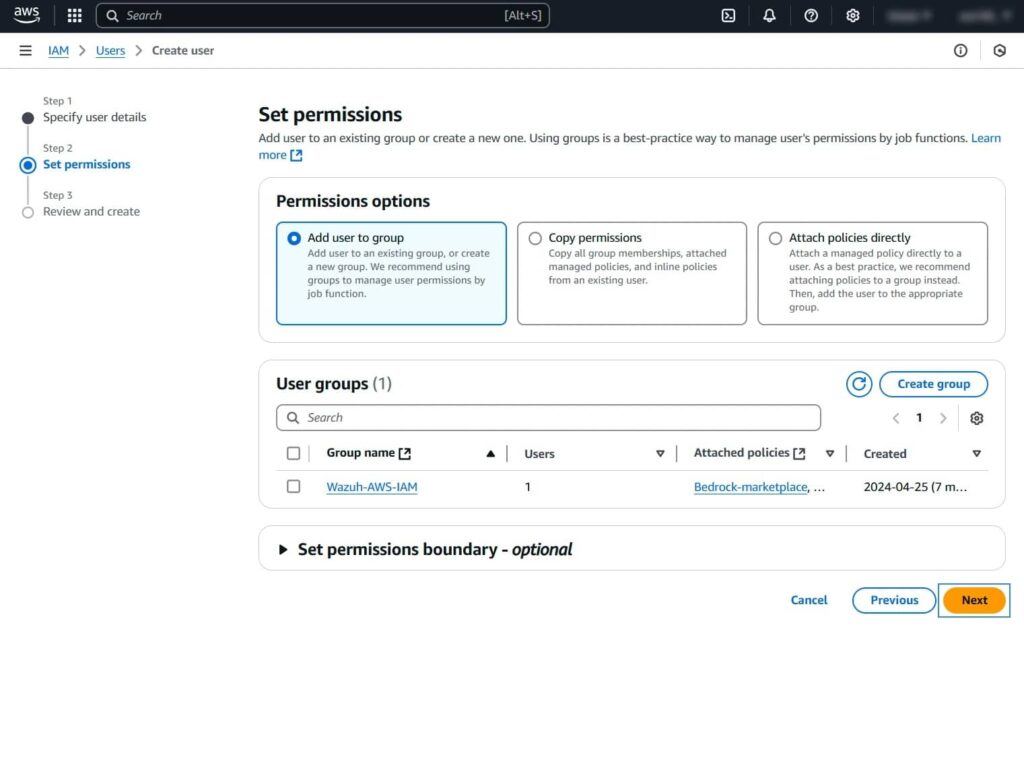Sort by the Group name column arrow

490,453
